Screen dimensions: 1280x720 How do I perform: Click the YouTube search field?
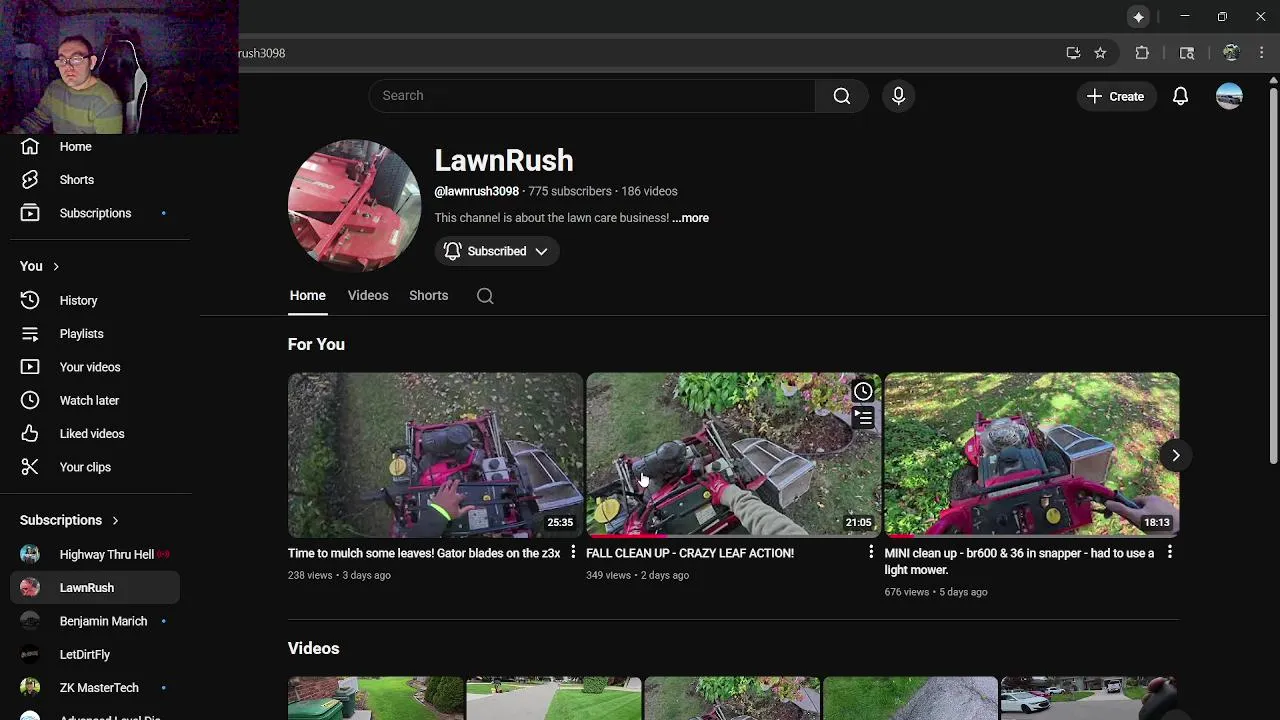pos(592,96)
